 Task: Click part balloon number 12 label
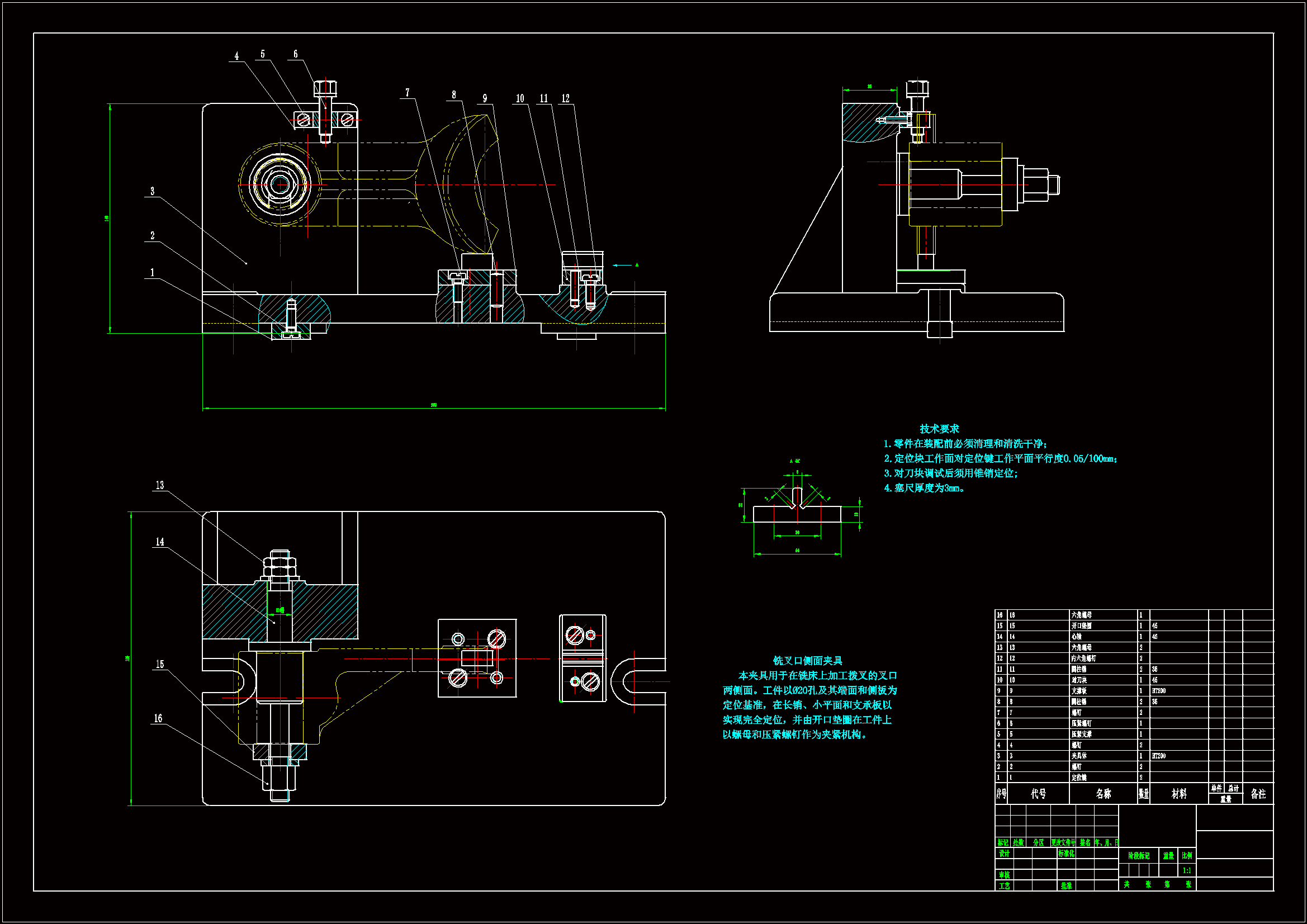coord(565,98)
